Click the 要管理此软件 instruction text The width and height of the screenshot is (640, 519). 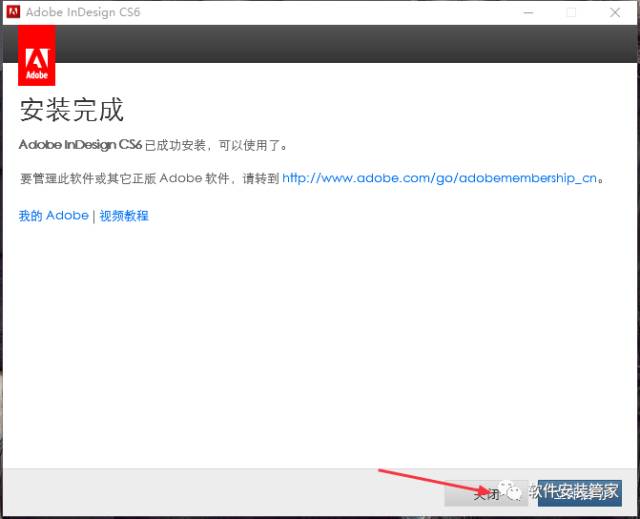tap(150, 178)
